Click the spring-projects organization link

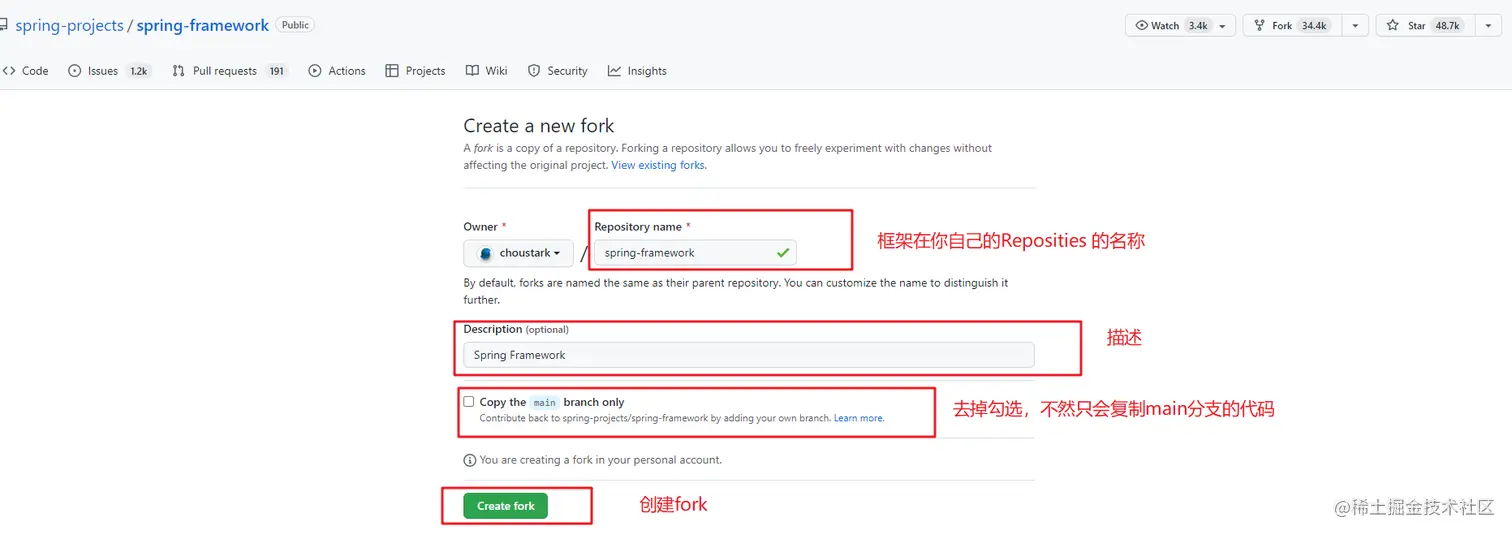pos(69,25)
